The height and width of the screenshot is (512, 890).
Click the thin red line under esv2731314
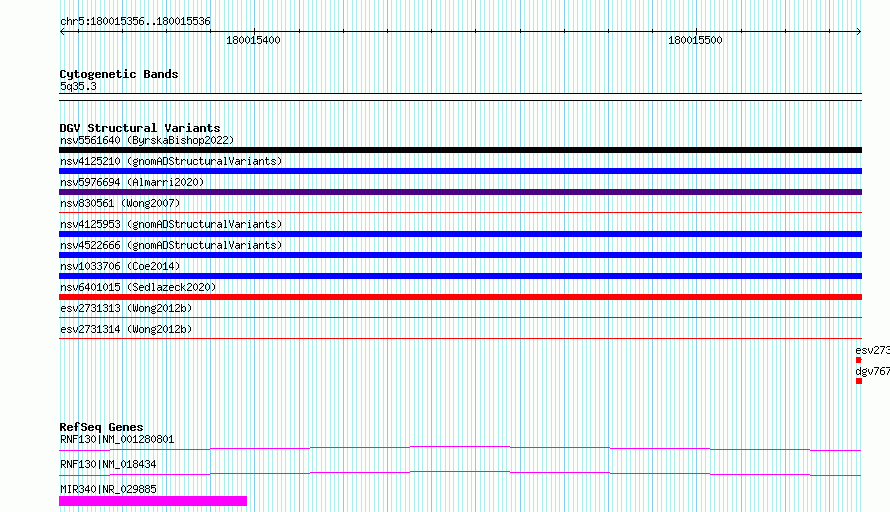click(460, 339)
